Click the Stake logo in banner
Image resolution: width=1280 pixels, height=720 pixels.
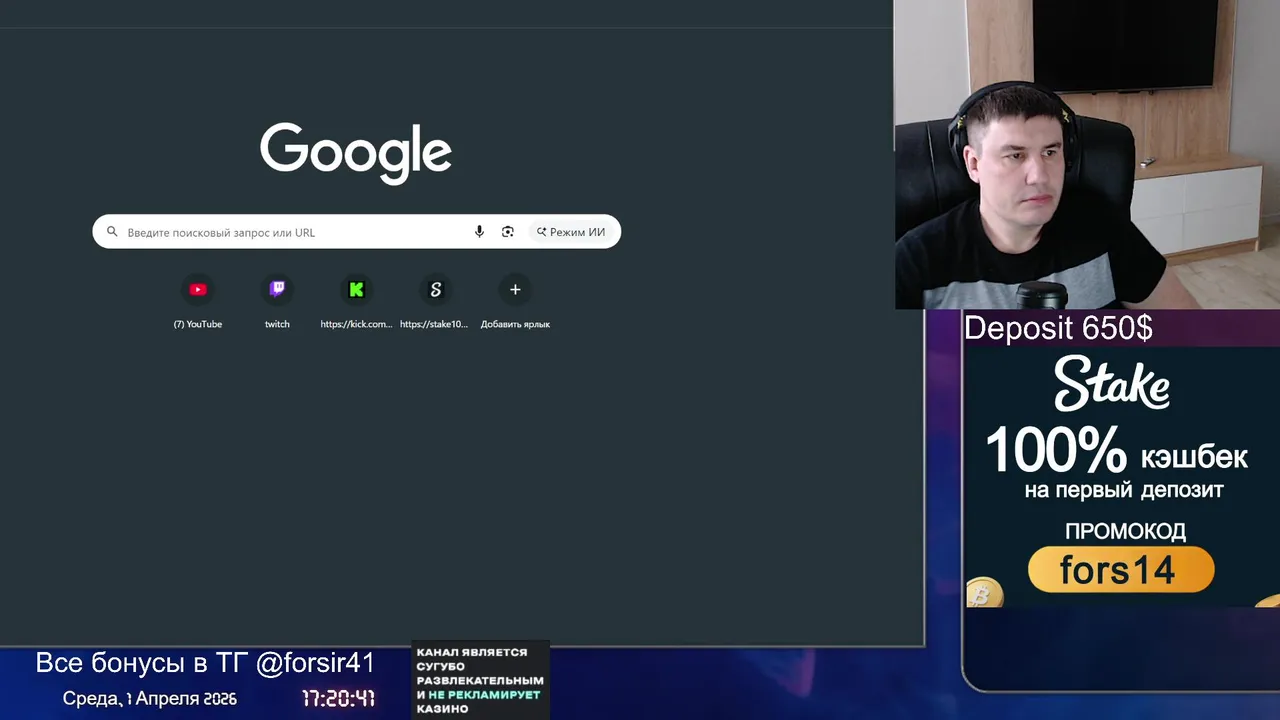click(x=1112, y=384)
